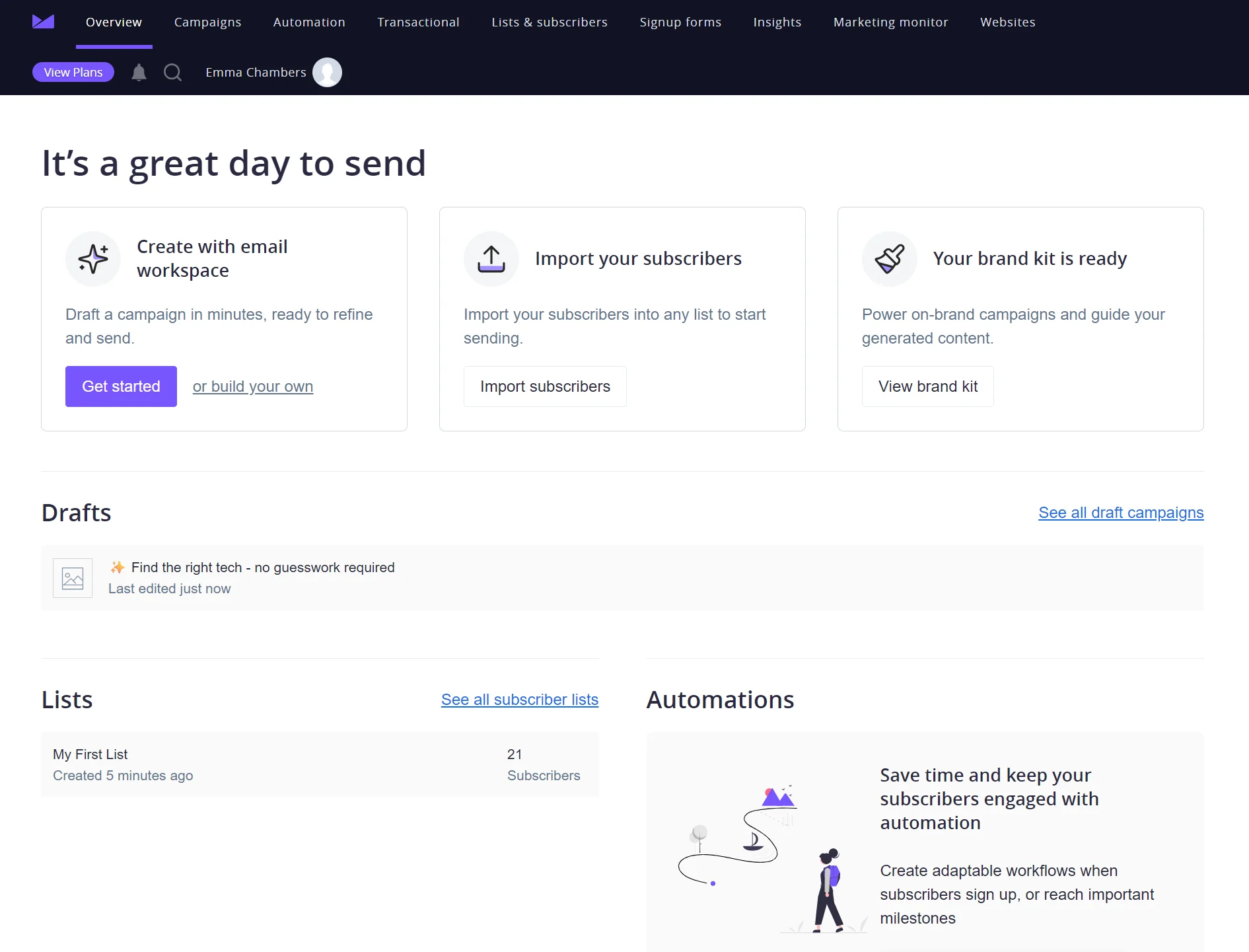Viewport: 1249px width, 952px height.
Task: Go to the Websites tab
Action: (x=1008, y=22)
